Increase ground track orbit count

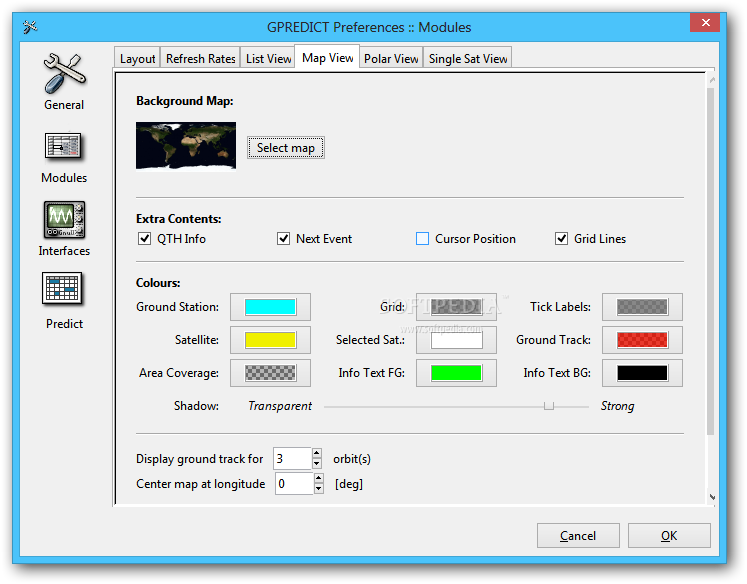(x=317, y=453)
